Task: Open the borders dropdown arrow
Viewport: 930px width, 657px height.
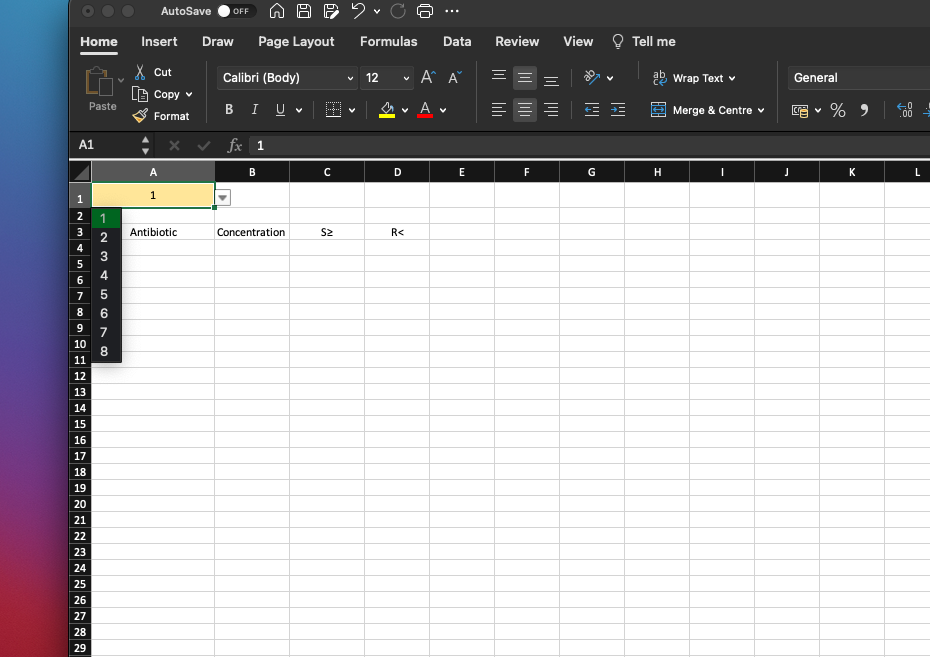Action: 352,110
